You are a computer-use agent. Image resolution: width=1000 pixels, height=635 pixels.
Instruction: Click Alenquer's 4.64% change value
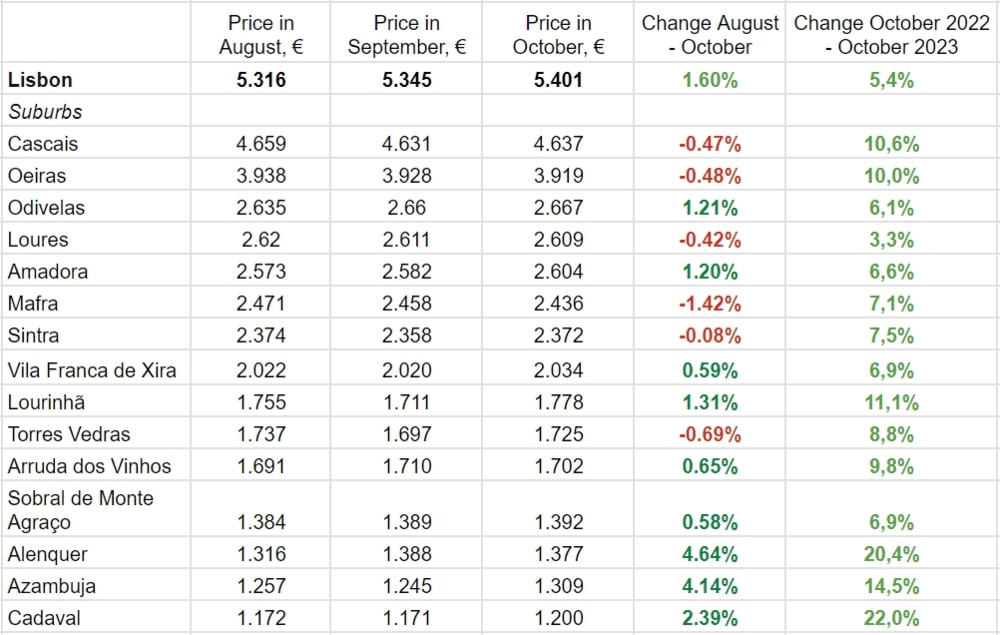[x=710, y=554]
